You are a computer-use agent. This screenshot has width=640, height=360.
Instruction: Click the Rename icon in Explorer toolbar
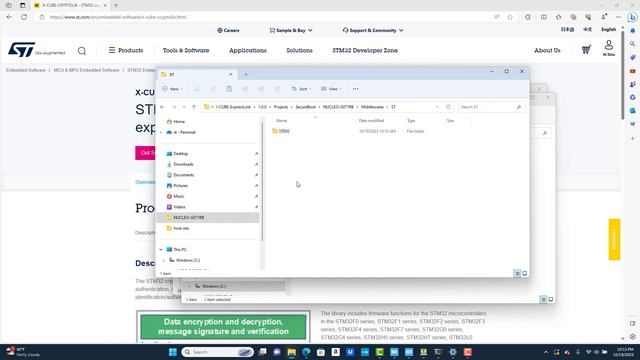(245, 89)
